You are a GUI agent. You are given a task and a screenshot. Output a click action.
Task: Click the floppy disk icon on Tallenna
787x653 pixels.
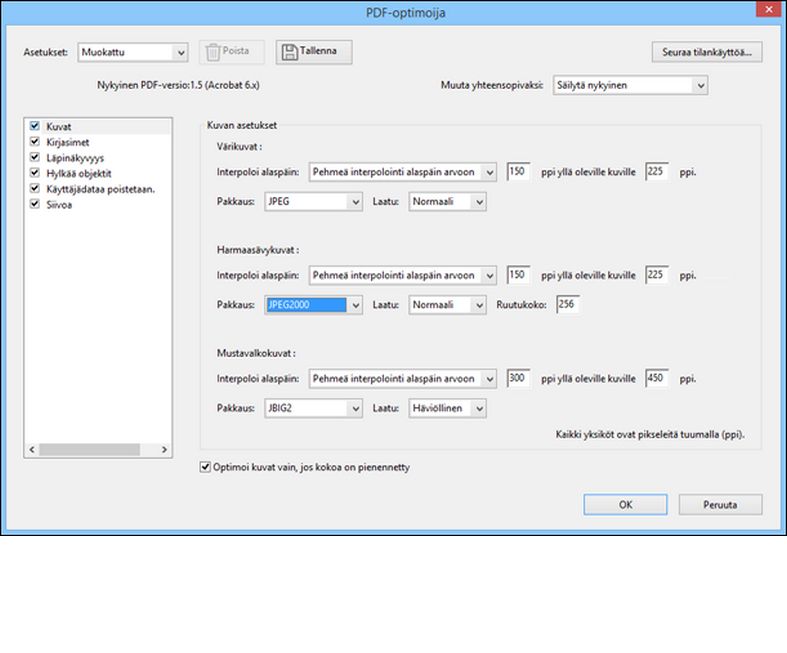click(x=290, y=52)
